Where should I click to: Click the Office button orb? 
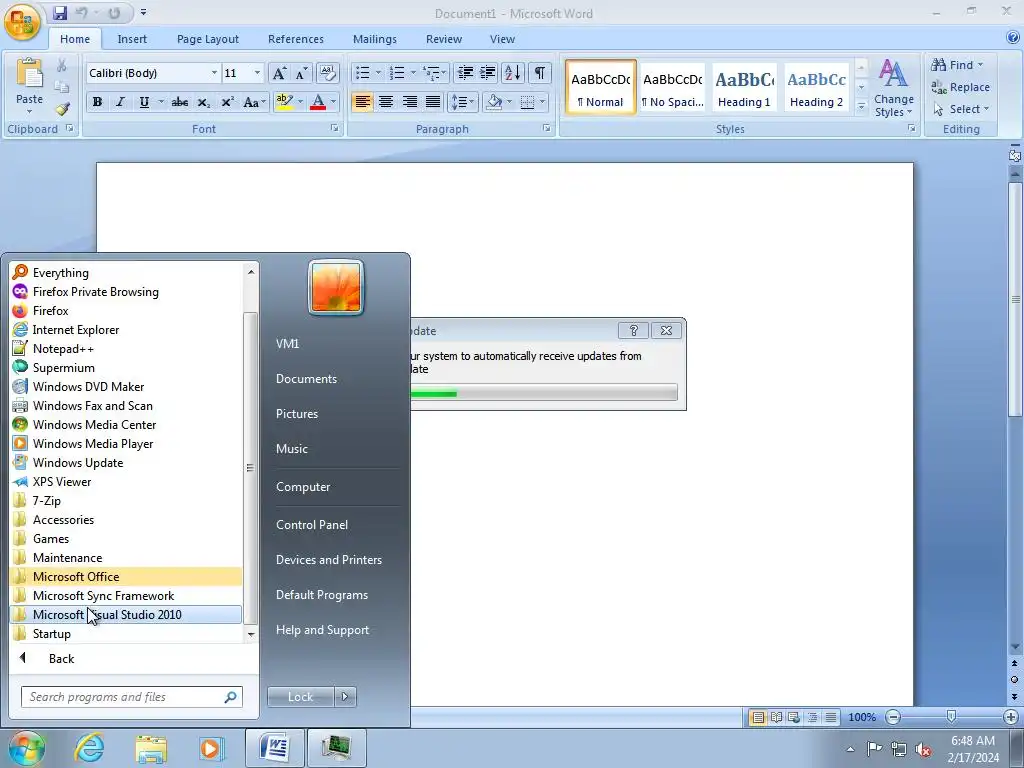coord(22,22)
